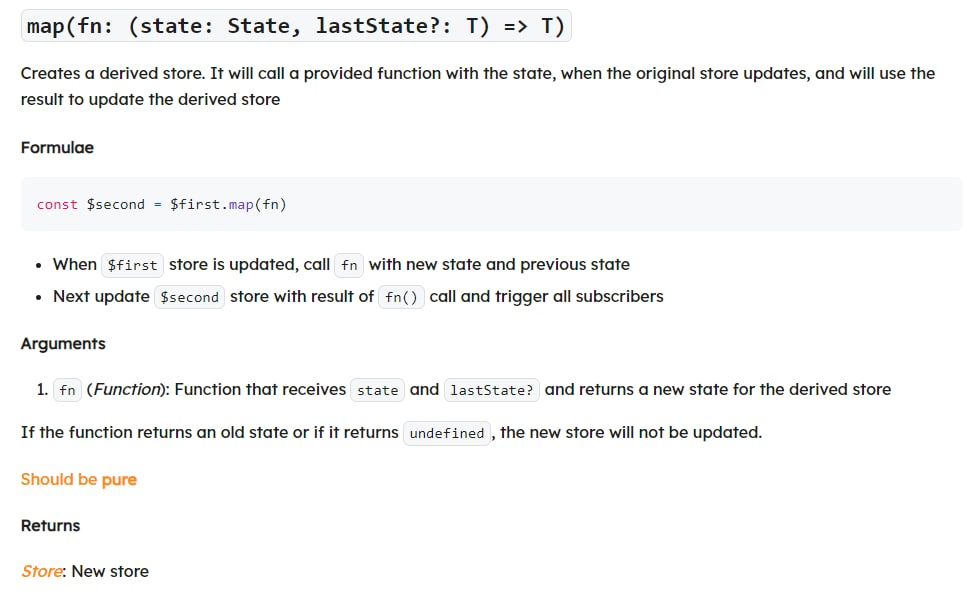Click the inline $first code tag
967x600 pixels.
(x=132, y=265)
